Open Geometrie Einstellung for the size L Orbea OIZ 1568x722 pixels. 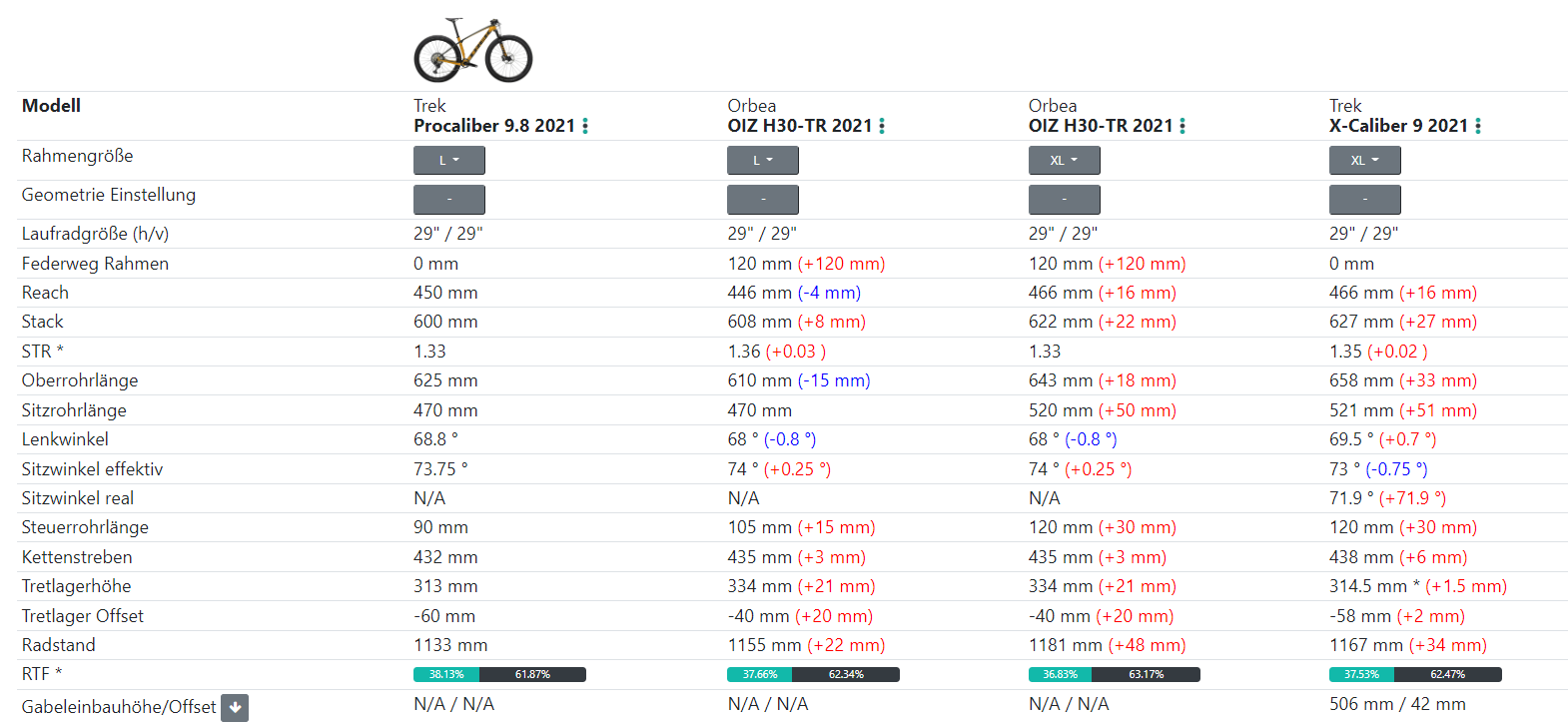pos(762,200)
